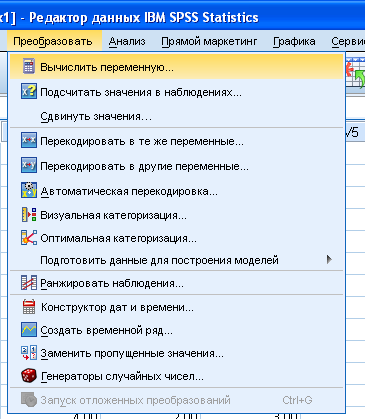365x419 pixels.
Task: Choose Создать временной ряд... item
Action: 176,330
